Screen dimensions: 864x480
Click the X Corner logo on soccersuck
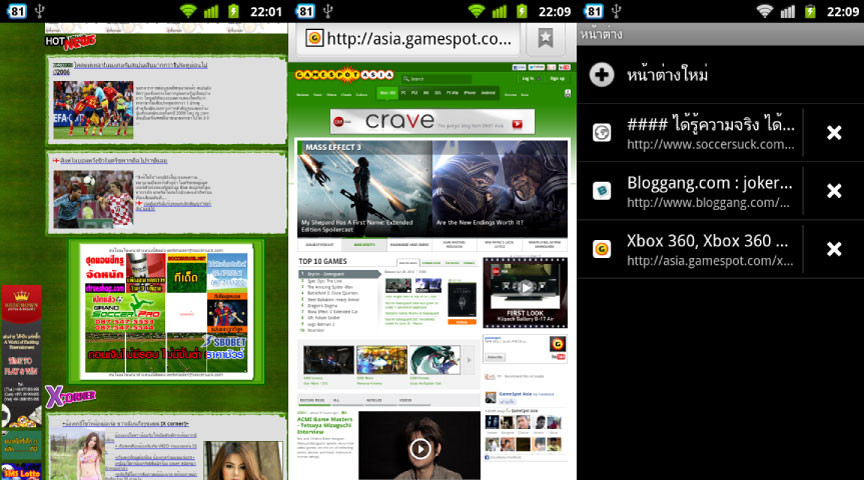(70, 396)
